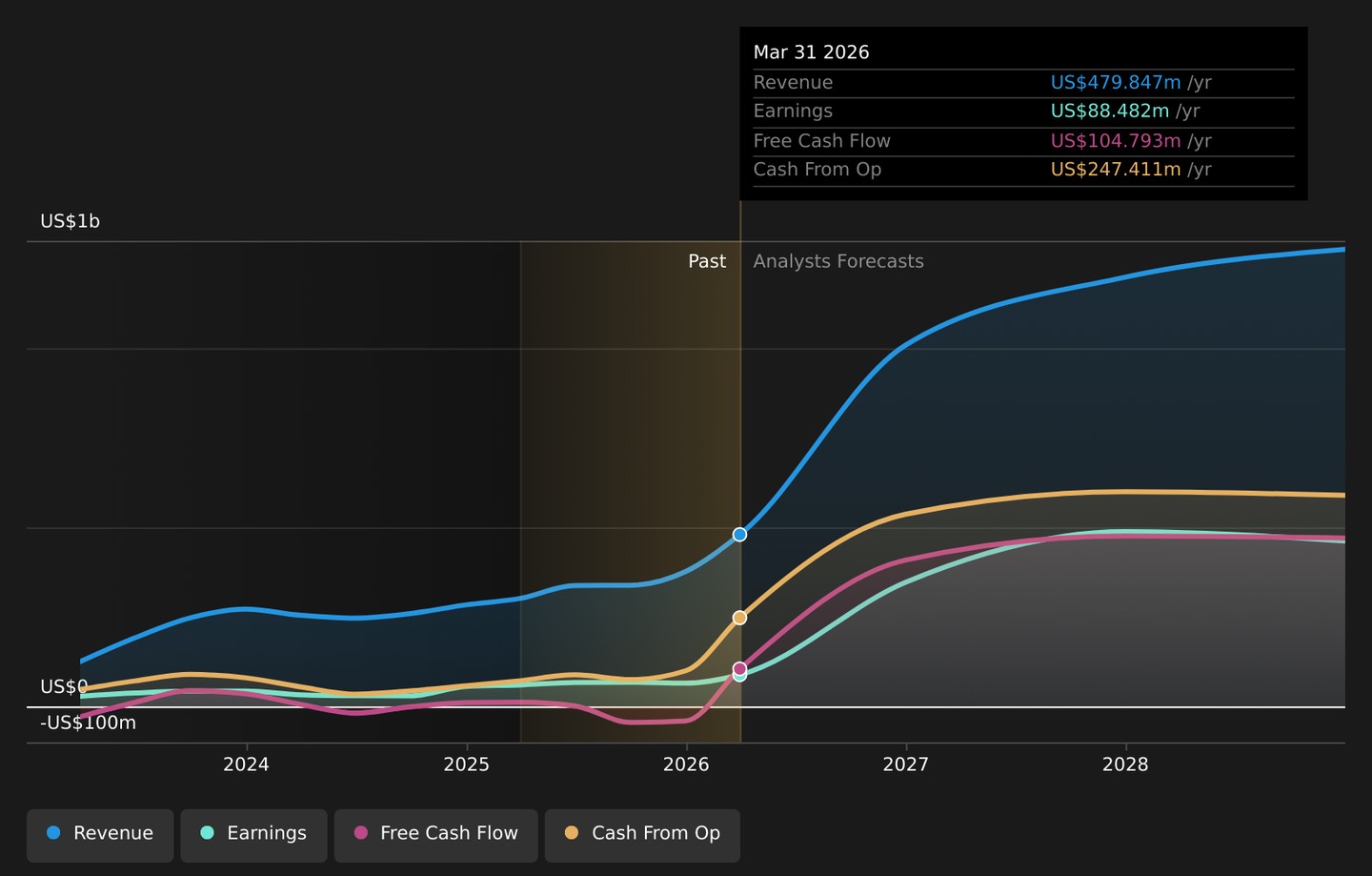1372x876 pixels.
Task: Click the Cash From Op label in tooltip
Action: pyautogui.click(x=817, y=170)
